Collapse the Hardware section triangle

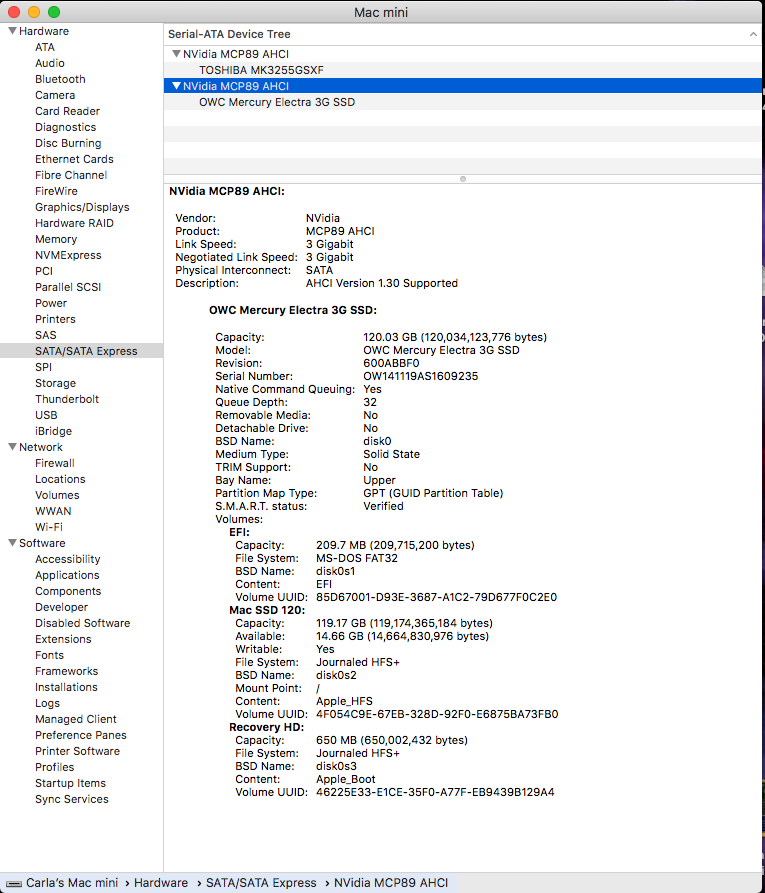click(12, 31)
